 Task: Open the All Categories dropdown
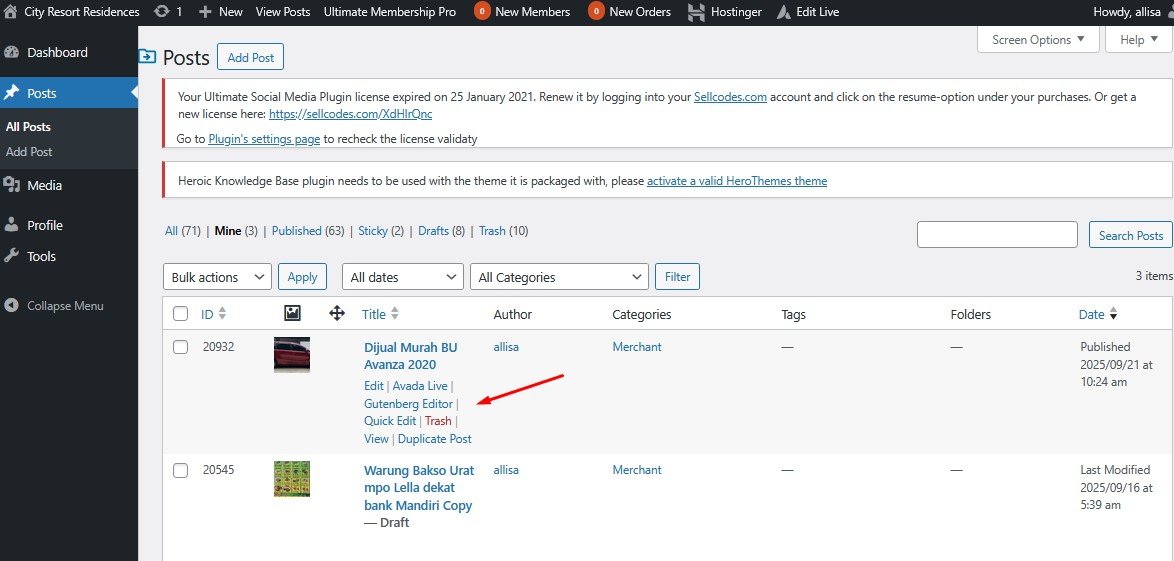(559, 277)
